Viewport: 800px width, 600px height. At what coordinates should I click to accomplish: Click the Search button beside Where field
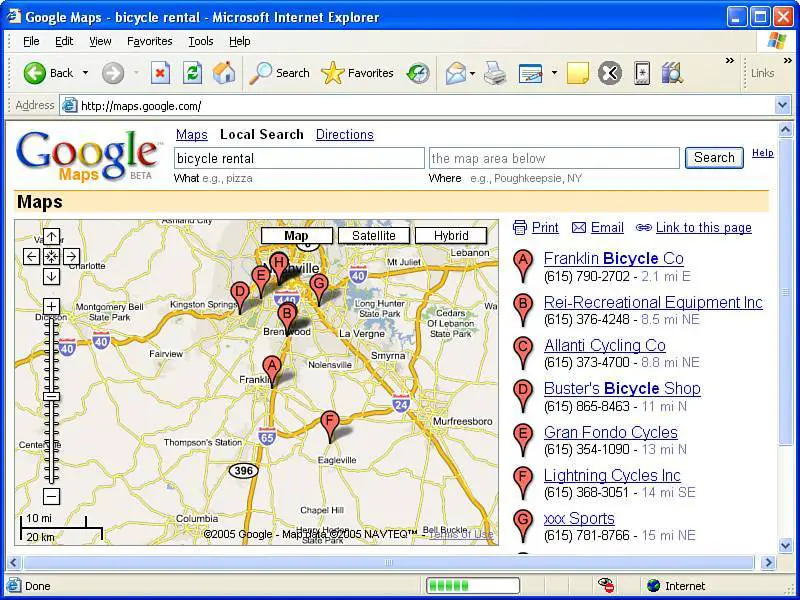click(714, 158)
